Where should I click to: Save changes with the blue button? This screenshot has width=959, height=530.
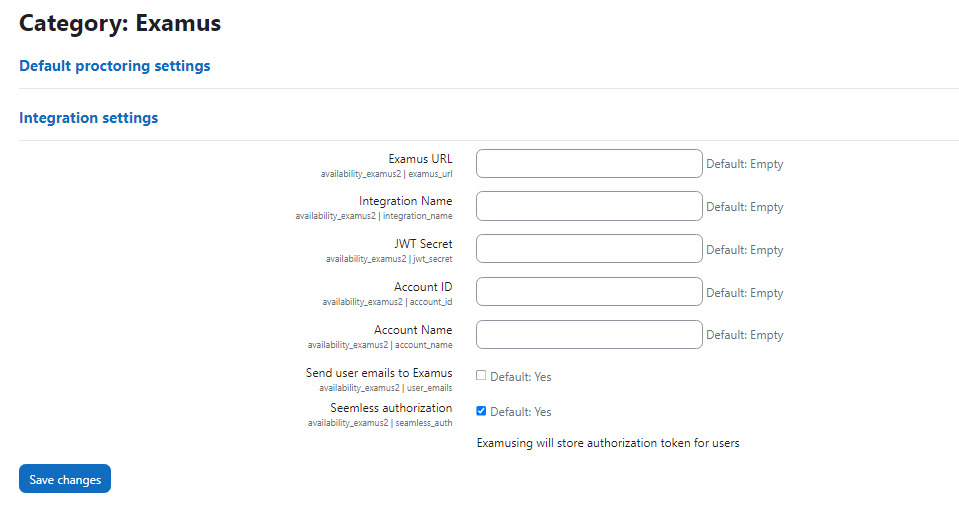[x=65, y=479]
